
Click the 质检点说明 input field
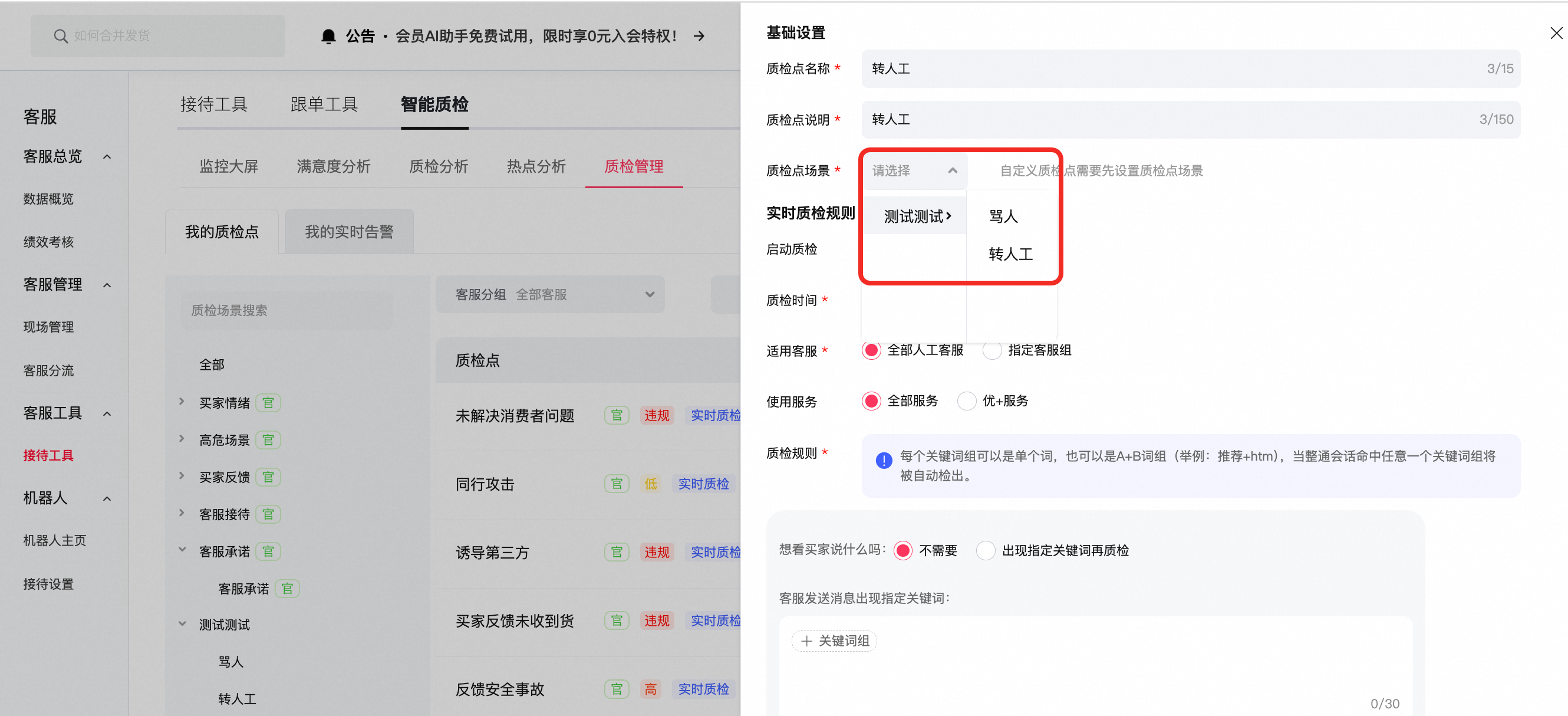pos(1191,119)
